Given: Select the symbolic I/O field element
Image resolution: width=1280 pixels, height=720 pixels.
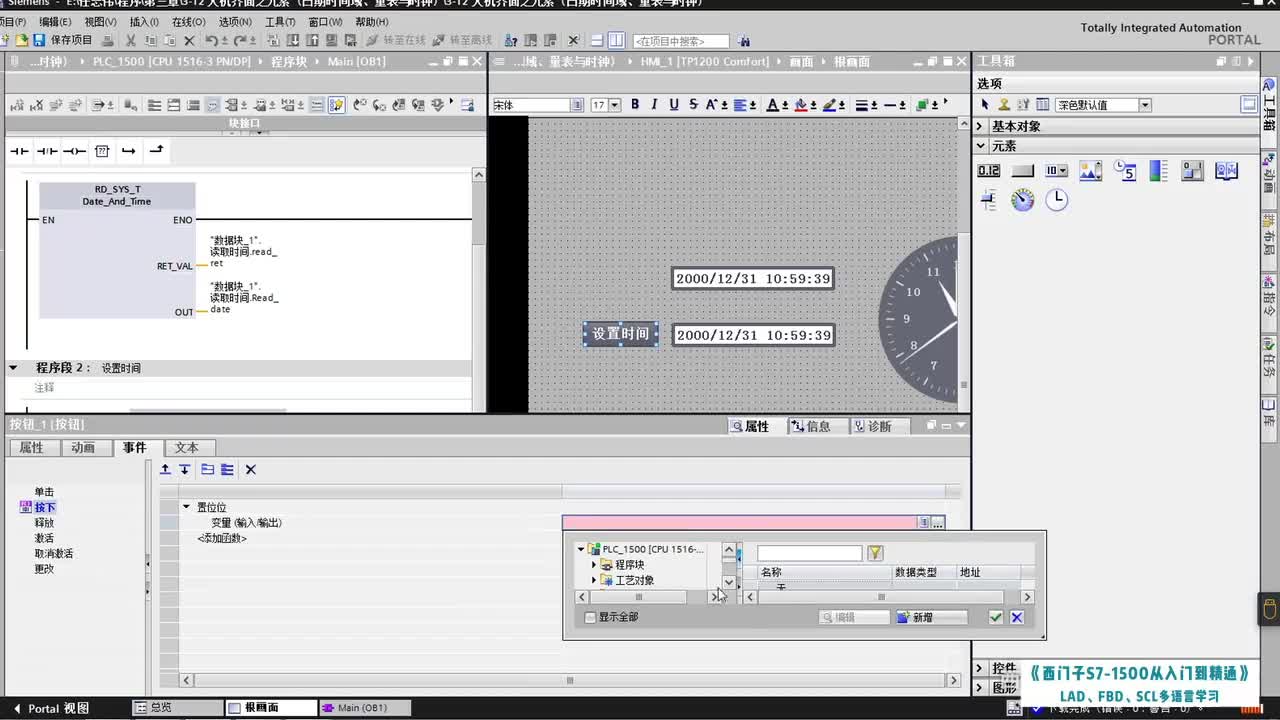Looking at the screenshot, I should point(1056,171).
